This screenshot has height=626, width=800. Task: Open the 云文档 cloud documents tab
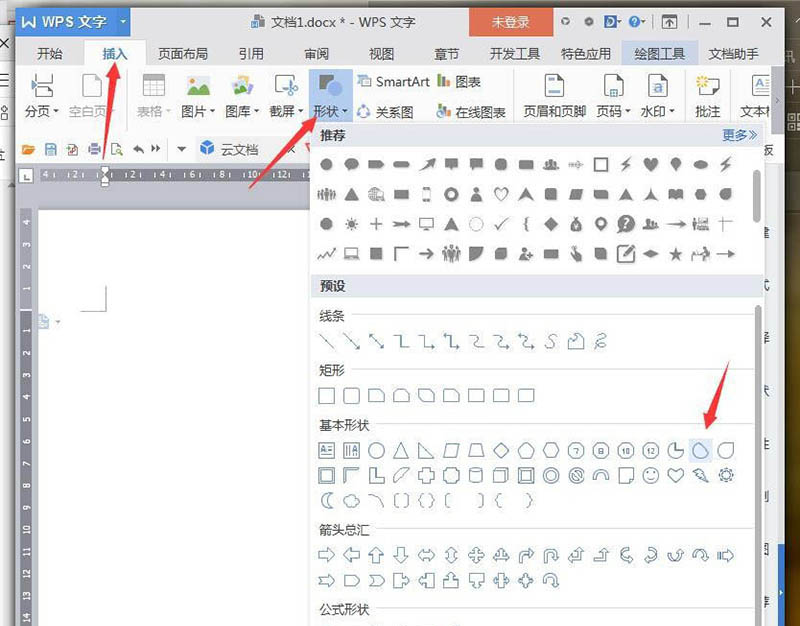[x=230, y=149]
